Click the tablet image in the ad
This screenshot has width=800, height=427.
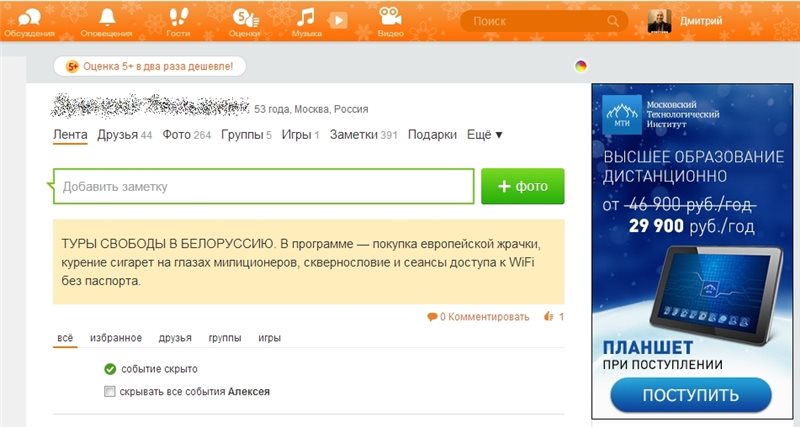click(x=715, y=293)
